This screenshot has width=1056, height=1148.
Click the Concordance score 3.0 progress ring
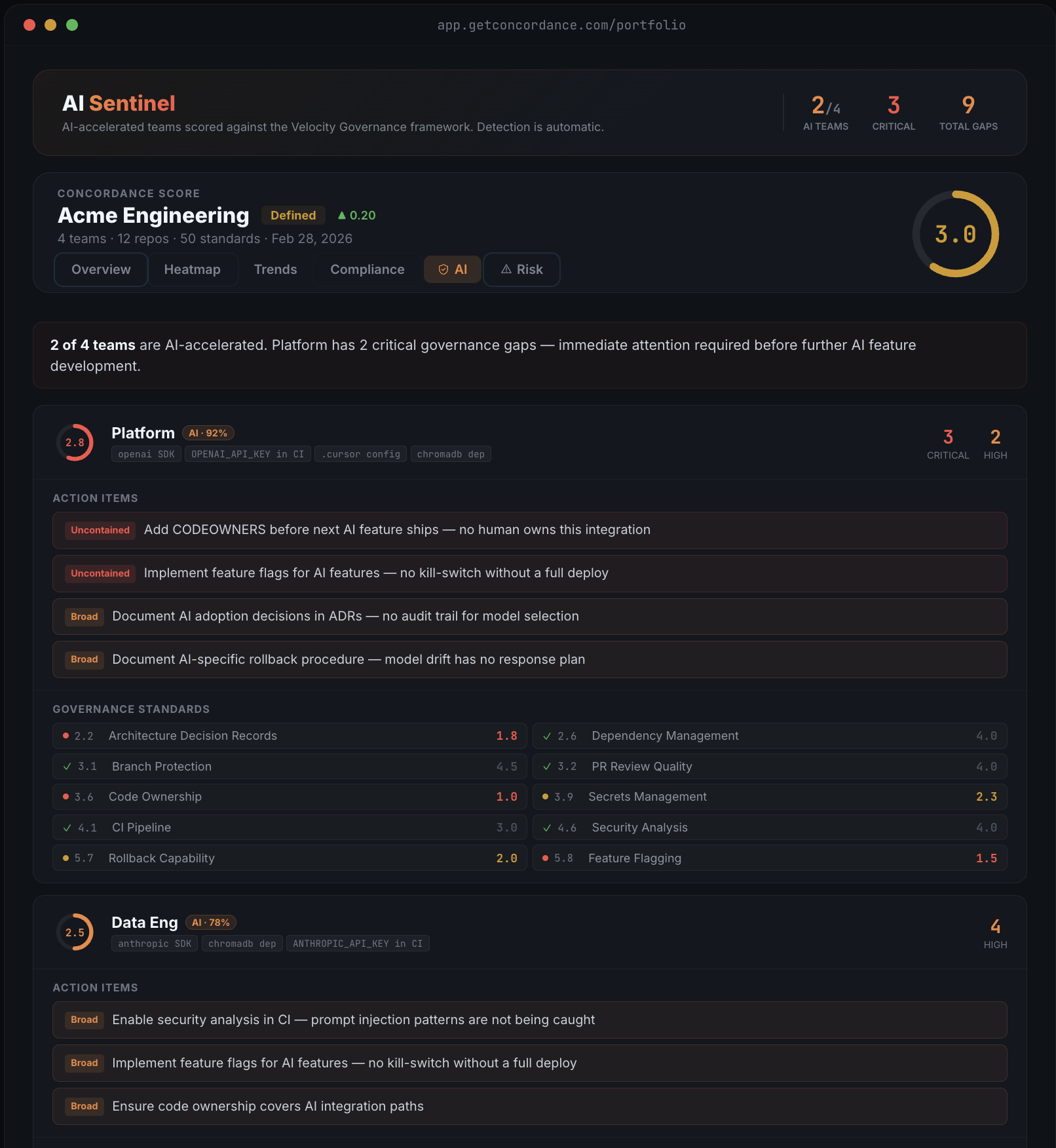(x=955, y=234)
